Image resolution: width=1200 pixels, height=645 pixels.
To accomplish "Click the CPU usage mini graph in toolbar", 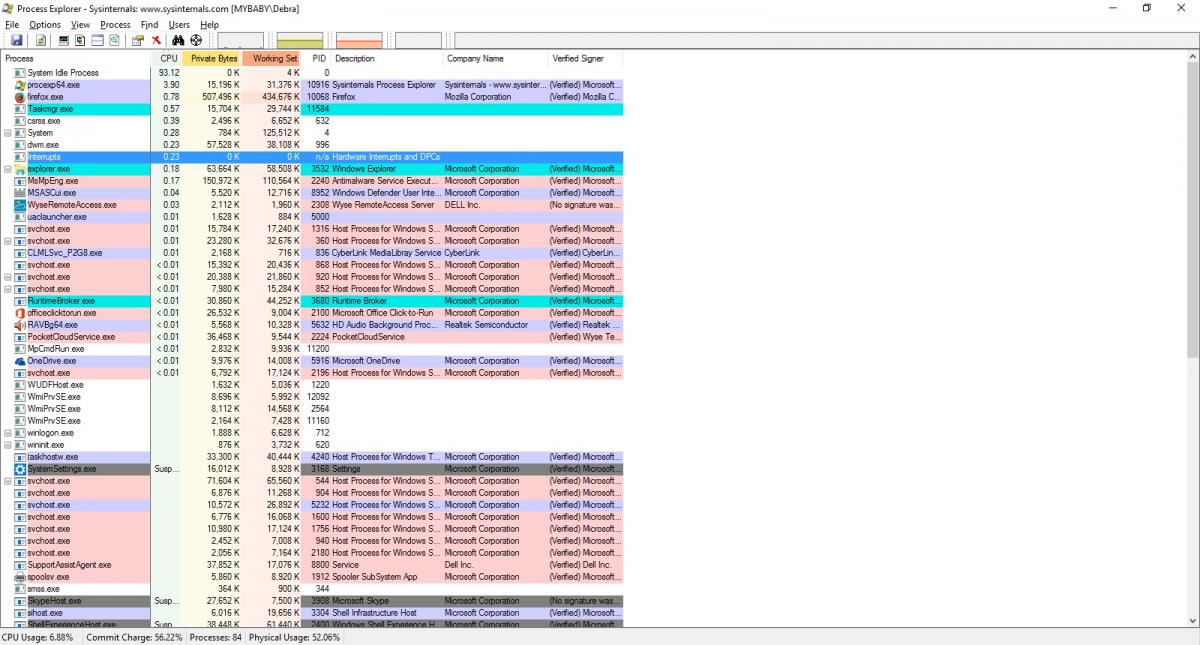I will (241, 40).
